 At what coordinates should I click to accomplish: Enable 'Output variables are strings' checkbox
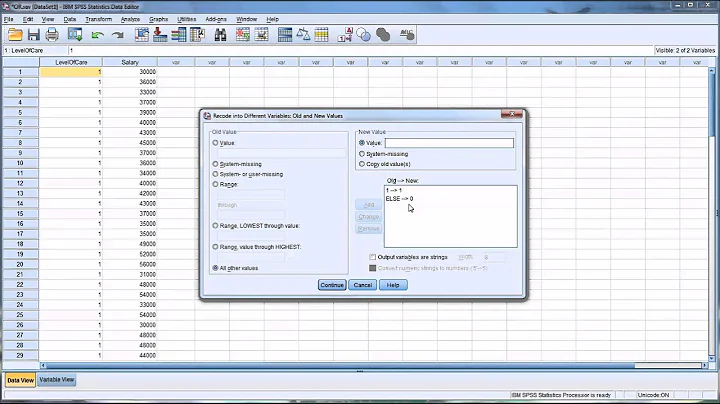[372, 257]
